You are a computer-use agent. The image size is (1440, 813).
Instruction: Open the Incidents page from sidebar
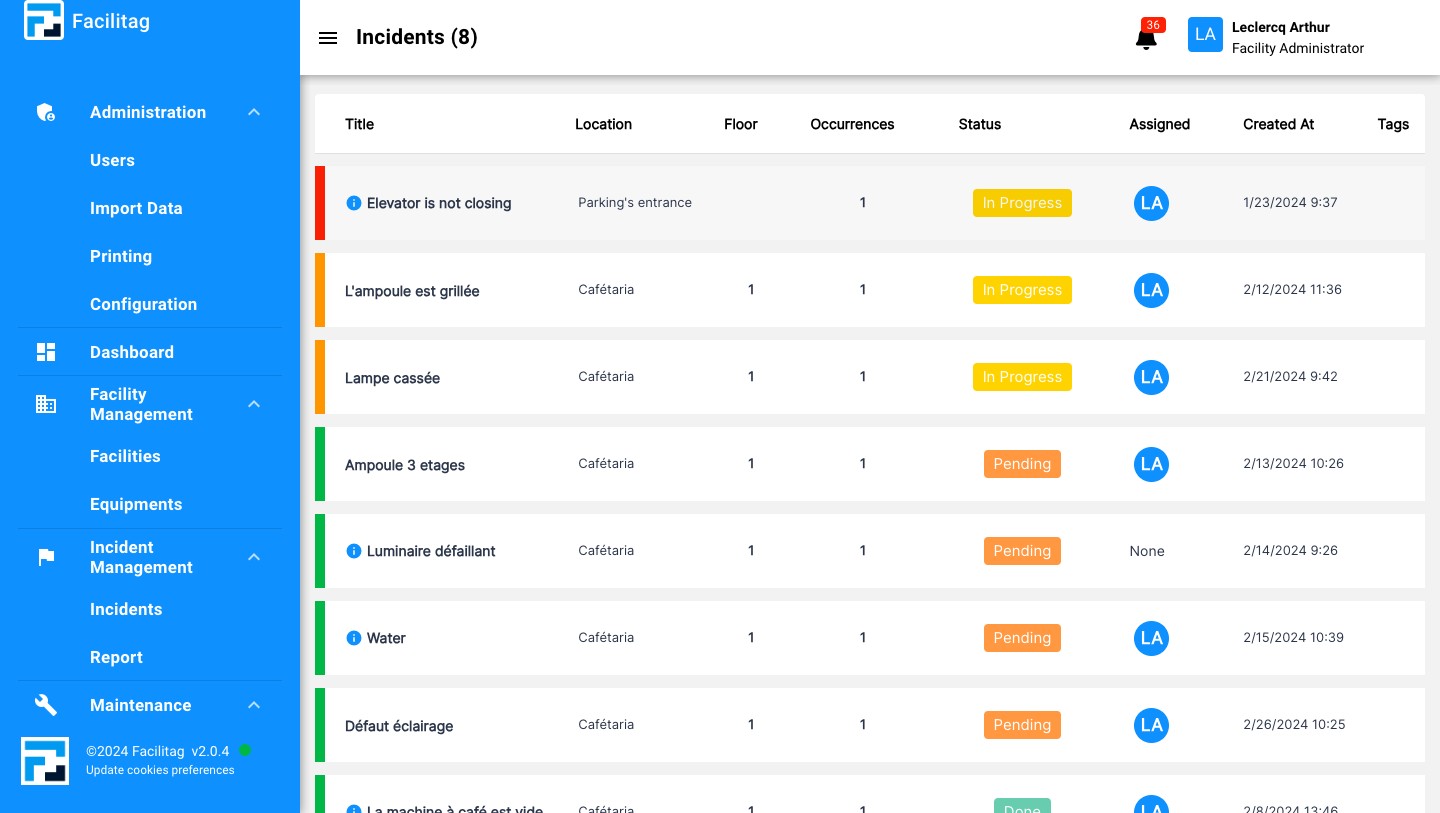point(126,609)
